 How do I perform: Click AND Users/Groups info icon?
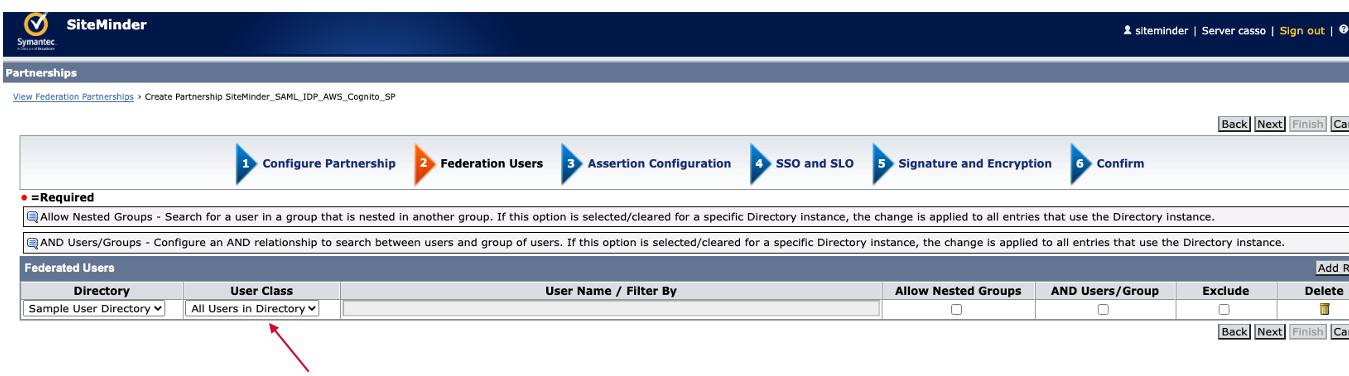(x=32, y=243)
